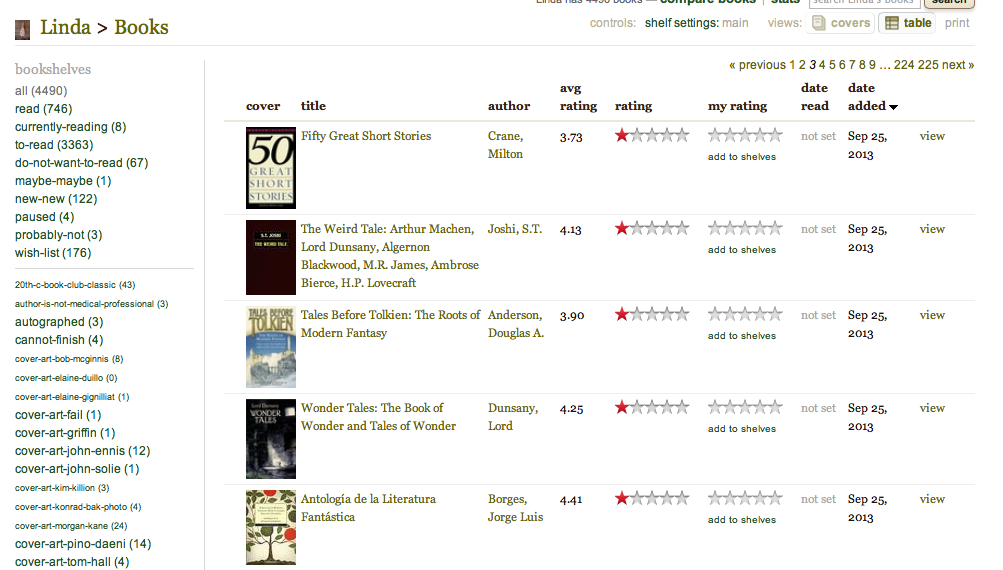Image resolution: width=1003 pixels, height=570 pixels.
Task: Open the probably-not (3) shelf
Action: pyautogui.click(x=58, y=235)
